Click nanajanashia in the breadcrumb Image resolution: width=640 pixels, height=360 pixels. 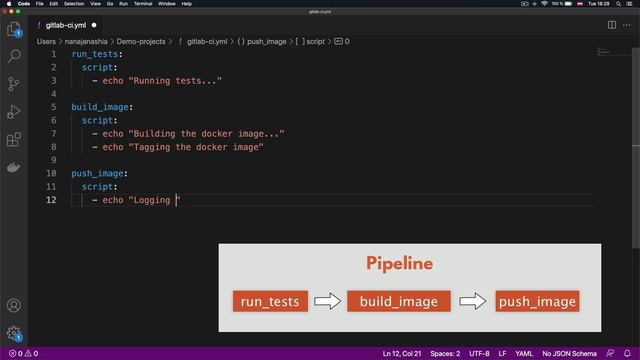tap(86, 42)
